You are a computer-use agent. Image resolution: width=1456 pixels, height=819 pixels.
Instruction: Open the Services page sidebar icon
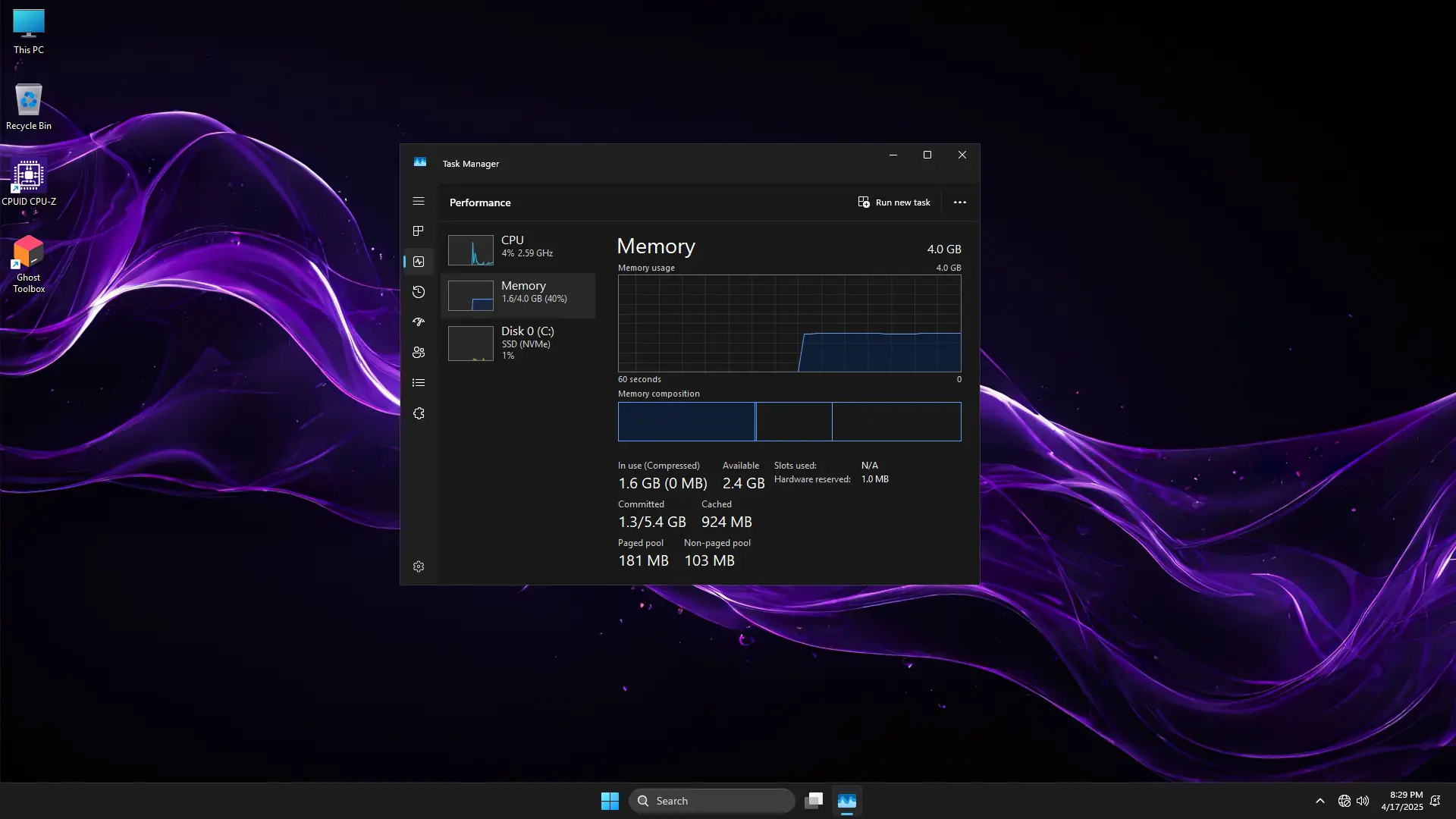point(419,413)
